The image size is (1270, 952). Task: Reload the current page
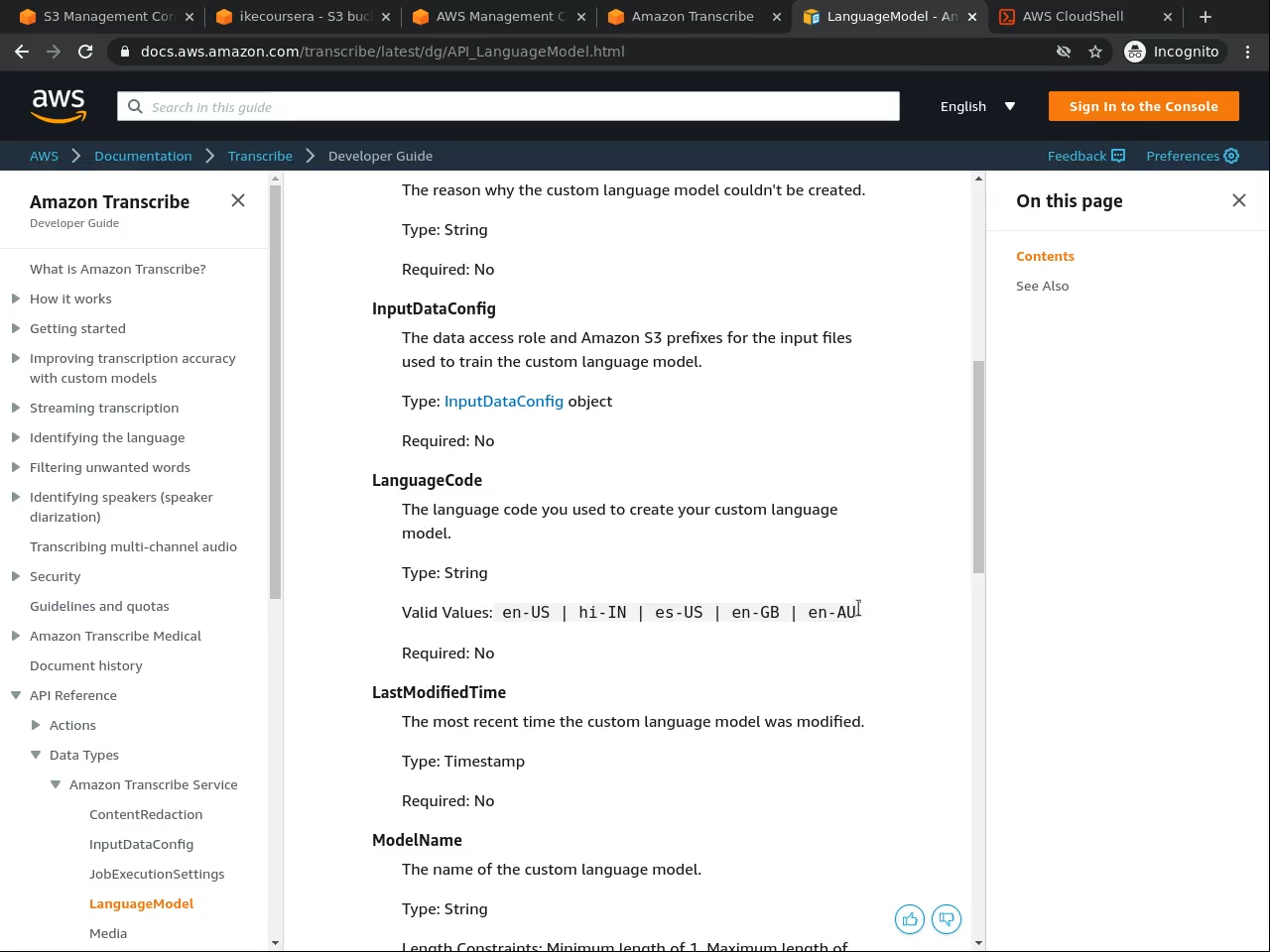tap(85, 52)
